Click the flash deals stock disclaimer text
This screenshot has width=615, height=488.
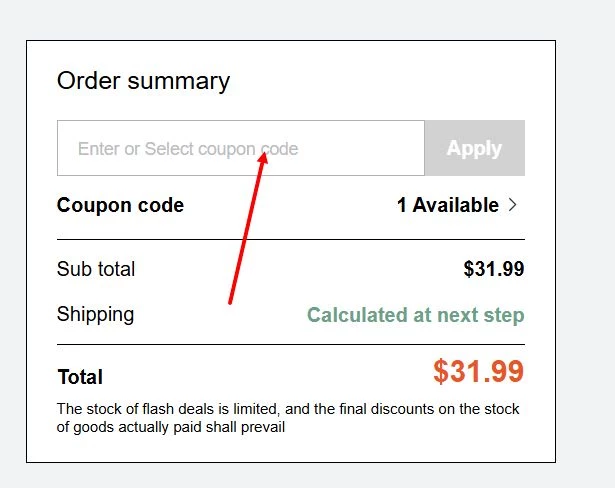(288, 418)
